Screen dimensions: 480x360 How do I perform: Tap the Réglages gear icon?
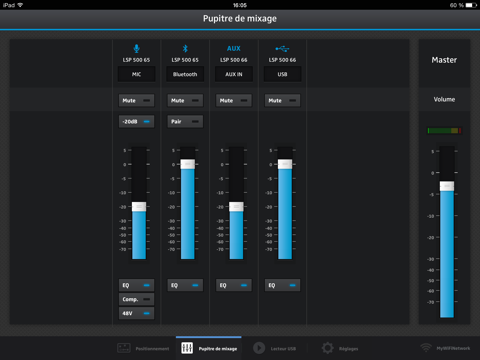click(327, 348)
